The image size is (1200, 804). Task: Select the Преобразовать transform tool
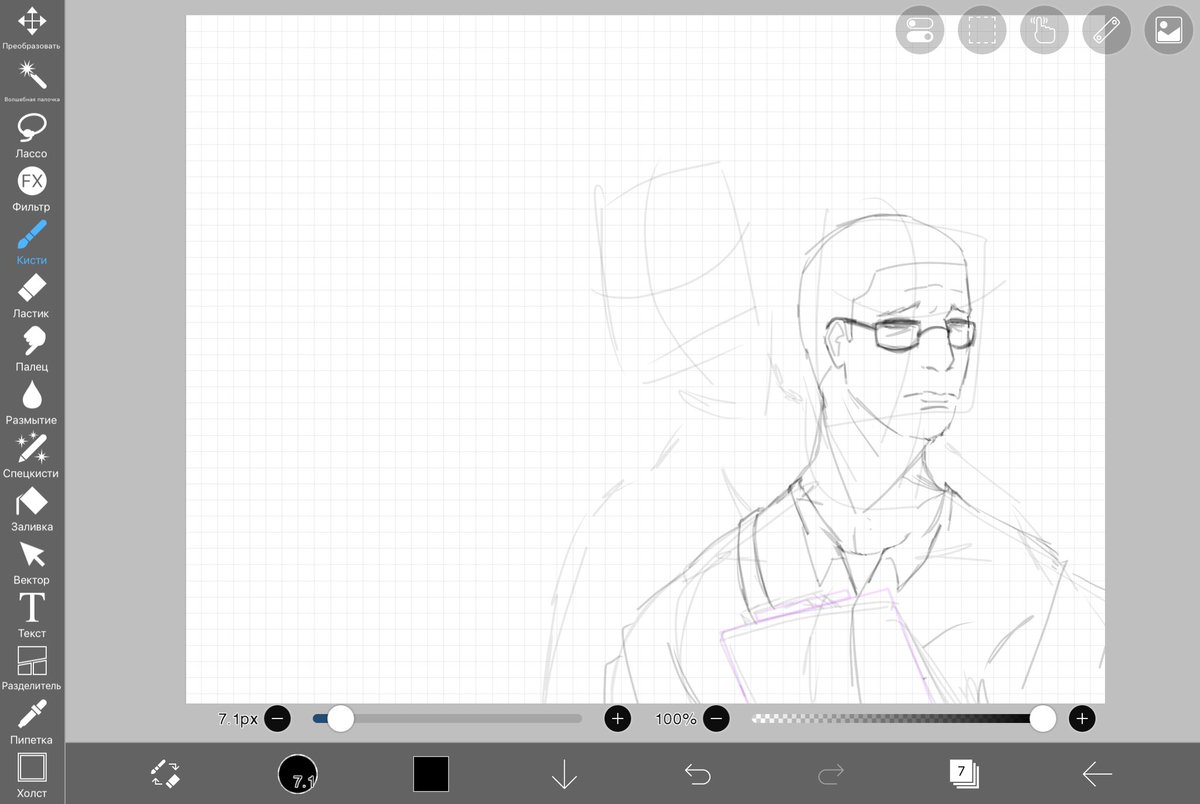coord(32,28)
